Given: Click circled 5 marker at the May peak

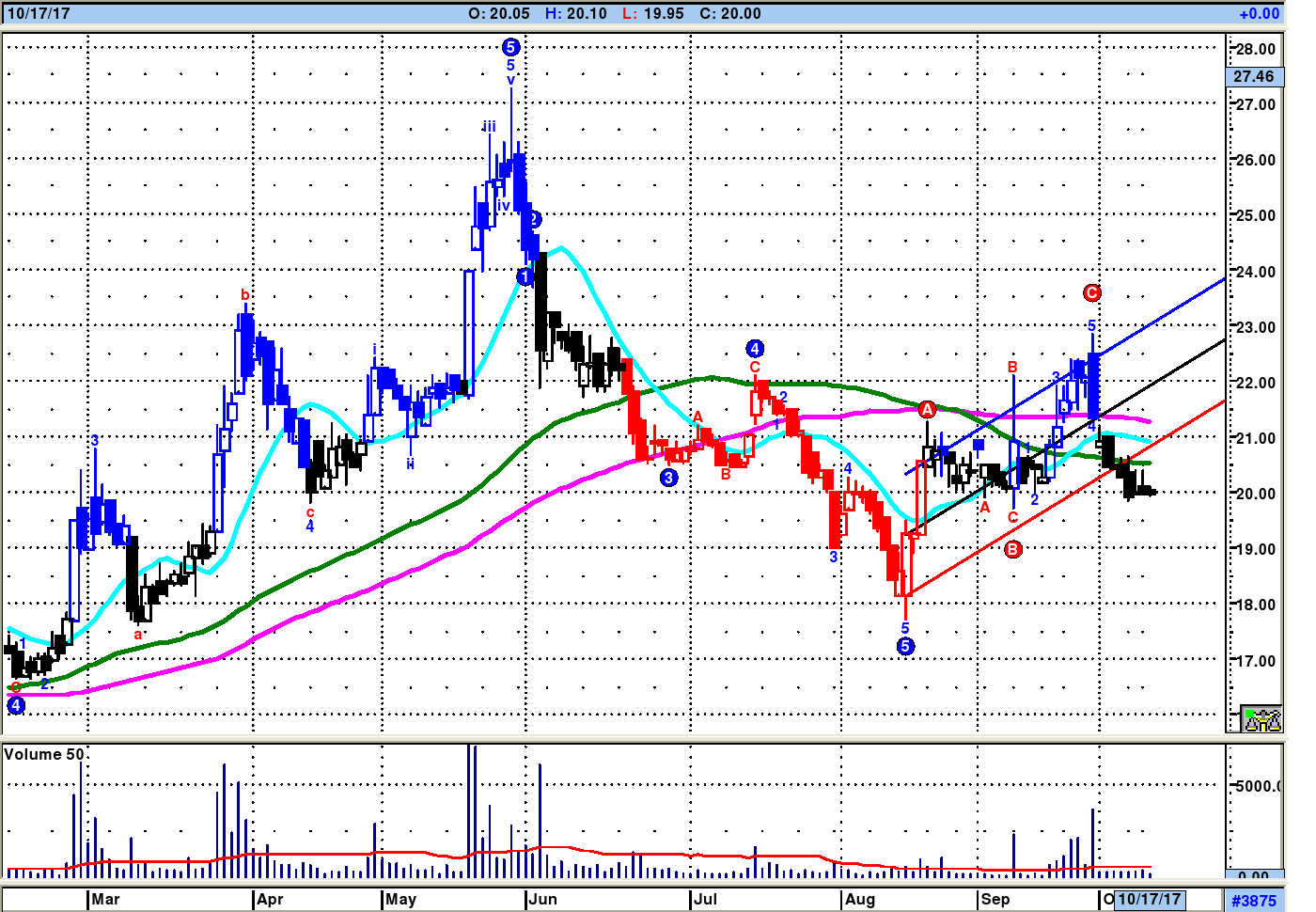Looking at the screenshot, I should 510,47.
